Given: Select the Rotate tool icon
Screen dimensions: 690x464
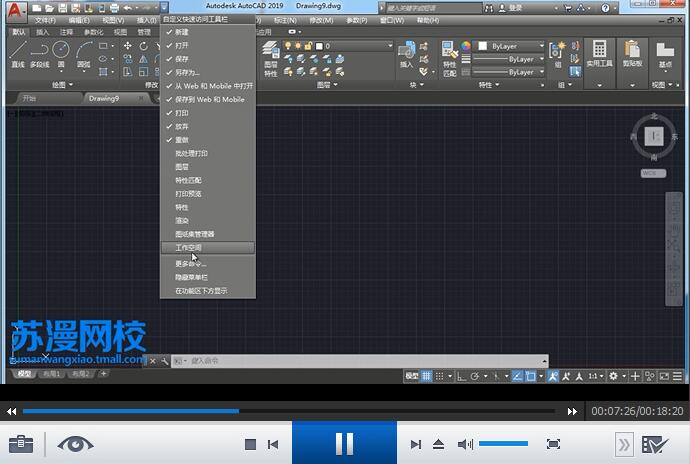Looking at the screenshot, I should click(x=143, y=46).
